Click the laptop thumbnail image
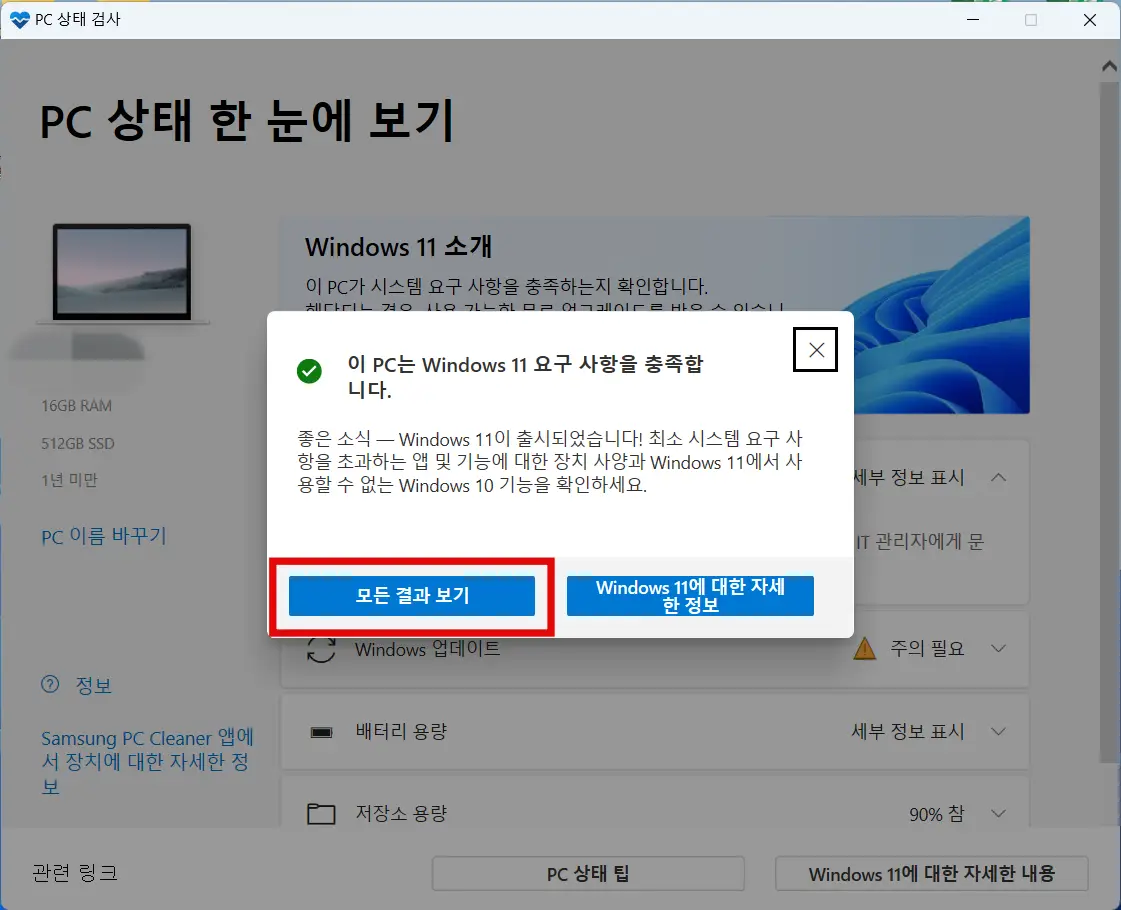The width and height of the screenshot is (1121, 910). click(x=122, y=272)
